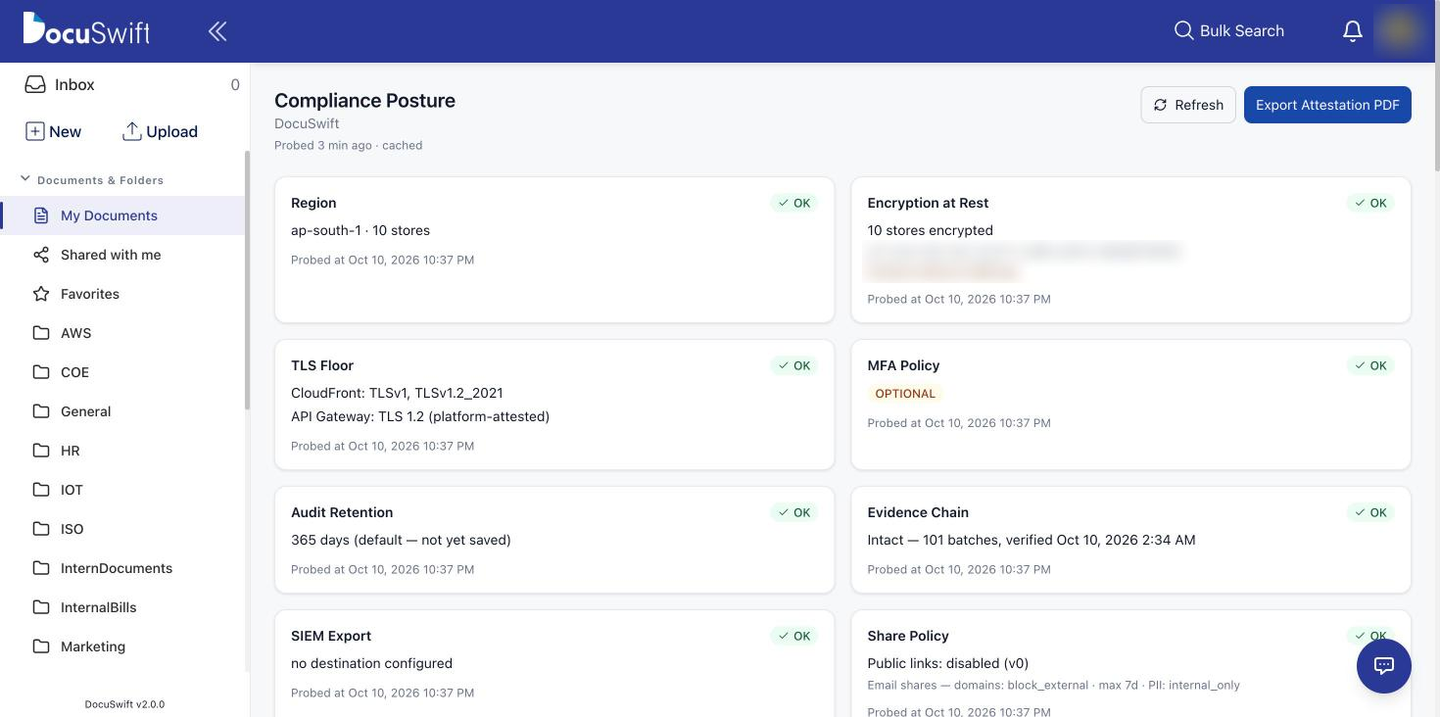Screen dimensions: 1440x717
Task: Click the Inbox tray icon
Action: [35, 85]
